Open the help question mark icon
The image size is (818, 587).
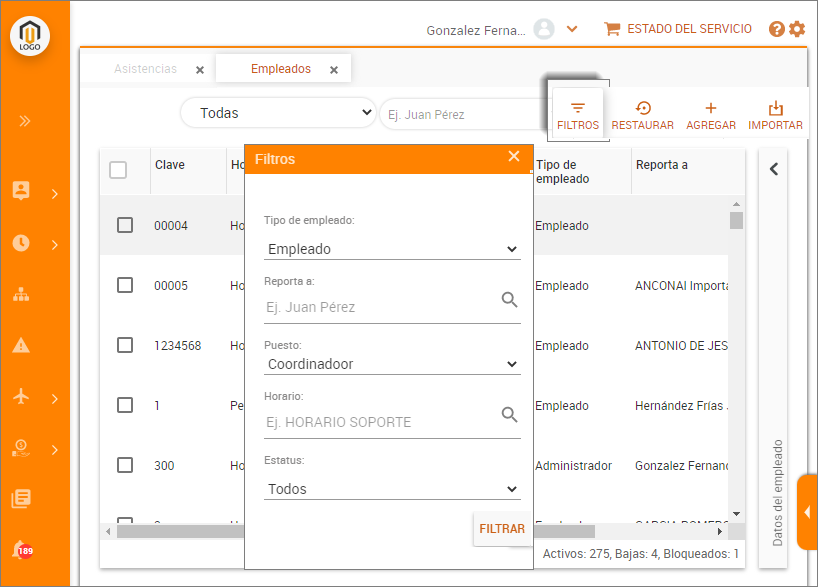(777, 29)
